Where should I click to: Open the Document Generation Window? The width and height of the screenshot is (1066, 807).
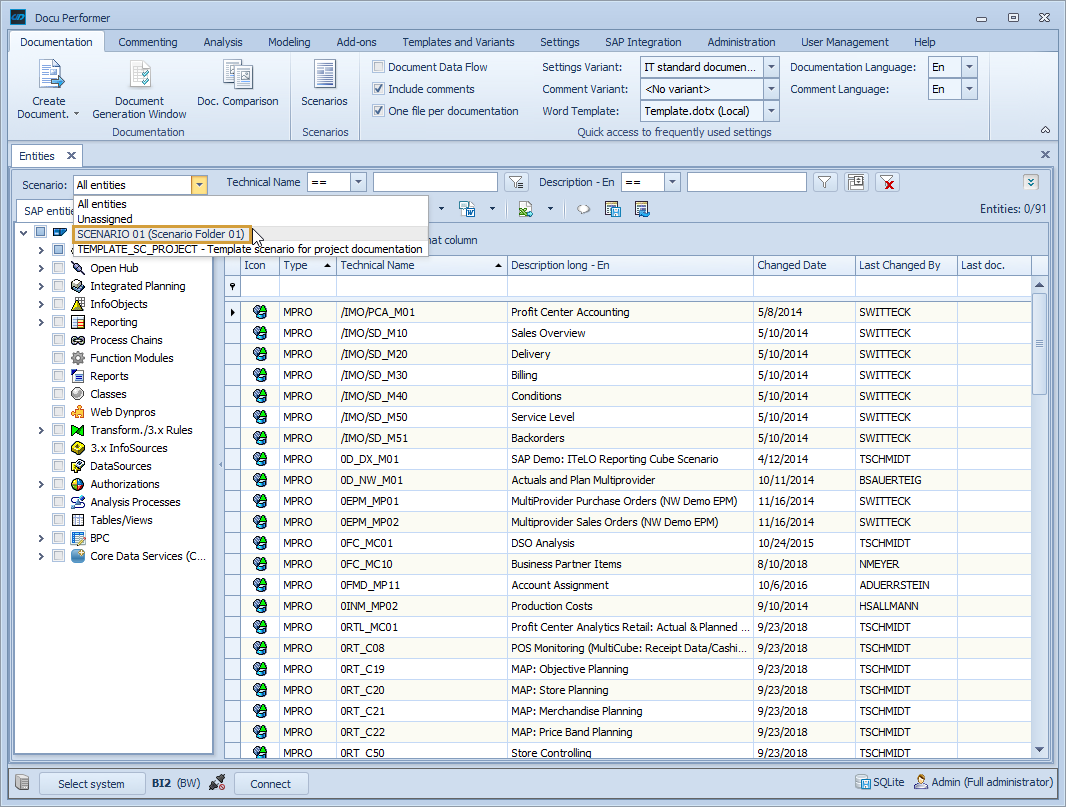pos(139,76)
